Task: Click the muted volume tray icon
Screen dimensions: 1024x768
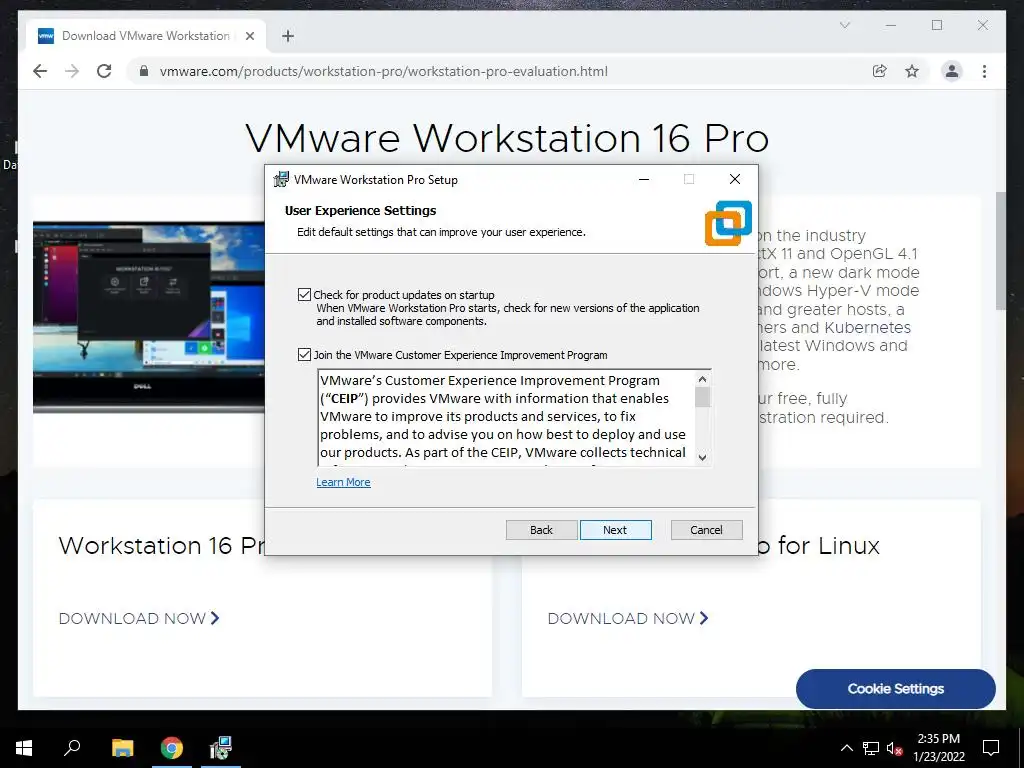Action: (895, 748)
